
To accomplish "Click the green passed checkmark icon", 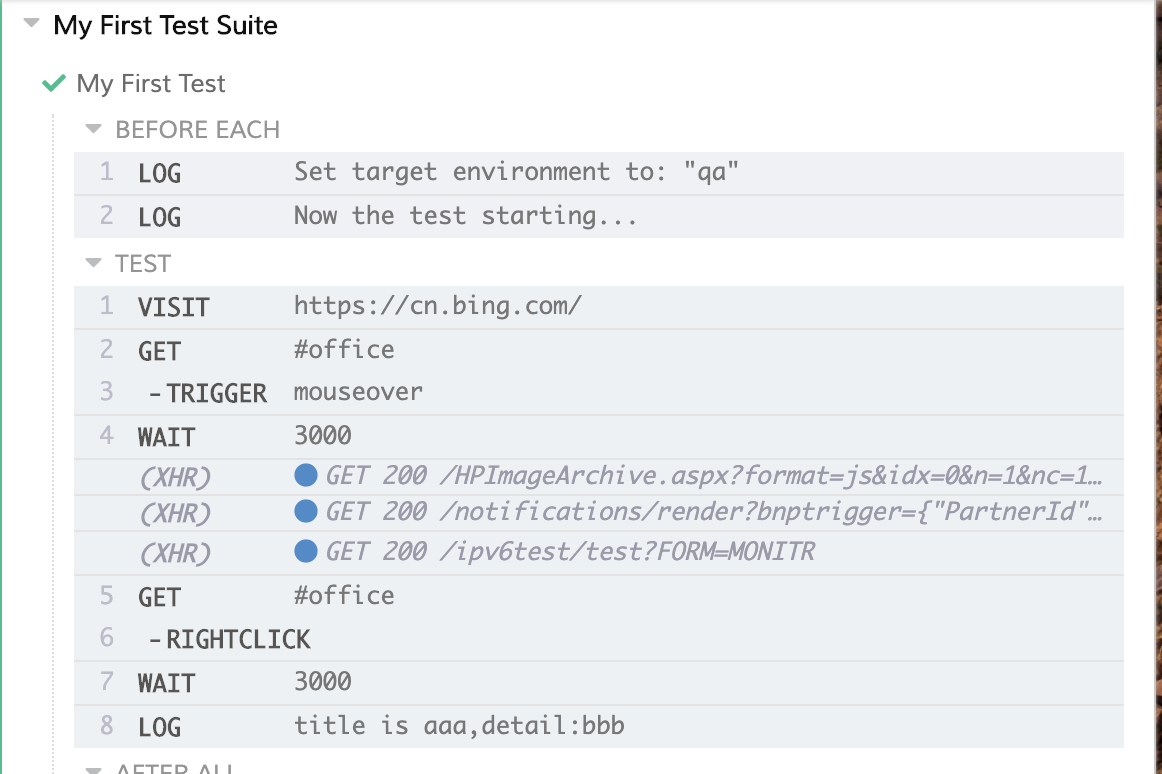I will pyautogui.click(x=54, y=84).
